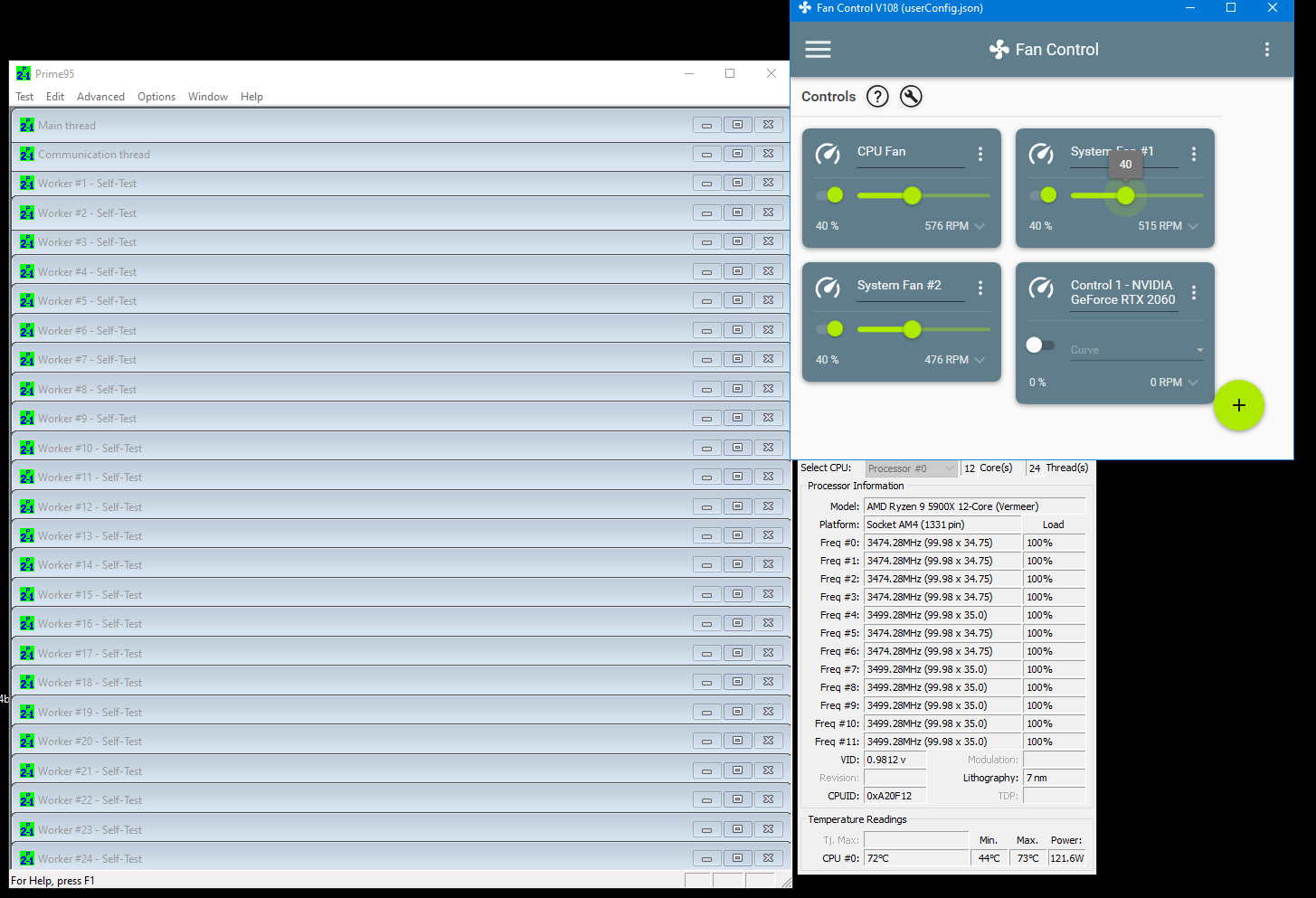Click the AMD Ryzen 9 5900X model field
The image size is (1316, 898).
click(x=975, y=506)
